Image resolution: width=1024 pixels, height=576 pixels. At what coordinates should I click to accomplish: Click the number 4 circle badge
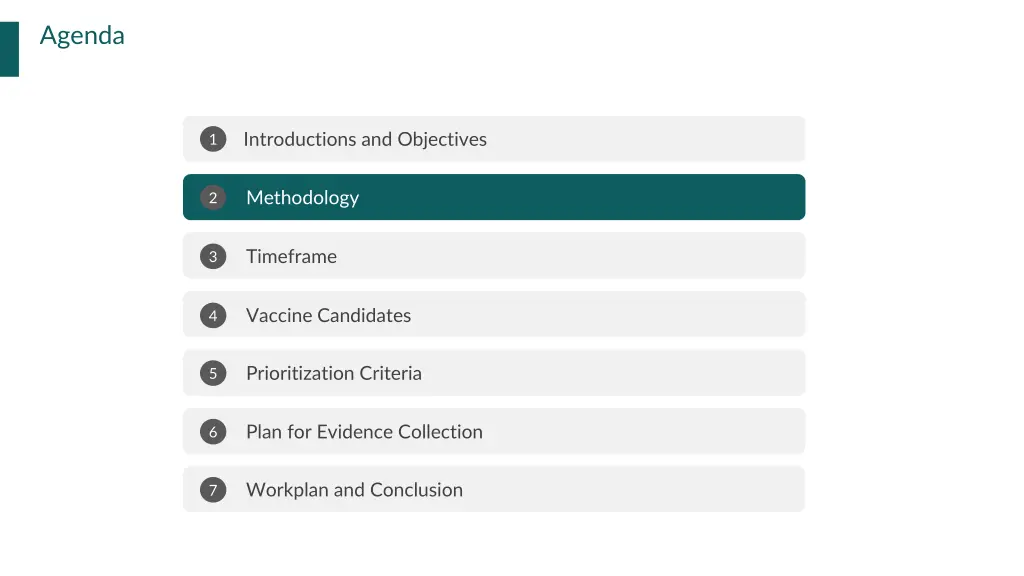(213, 315)
